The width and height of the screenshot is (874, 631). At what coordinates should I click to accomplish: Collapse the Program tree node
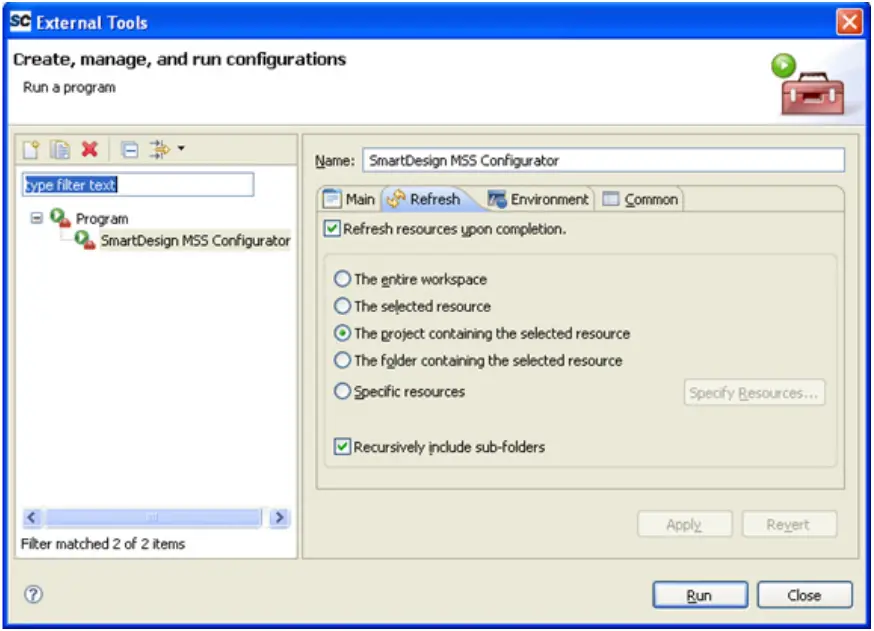[x=35, y=218]
